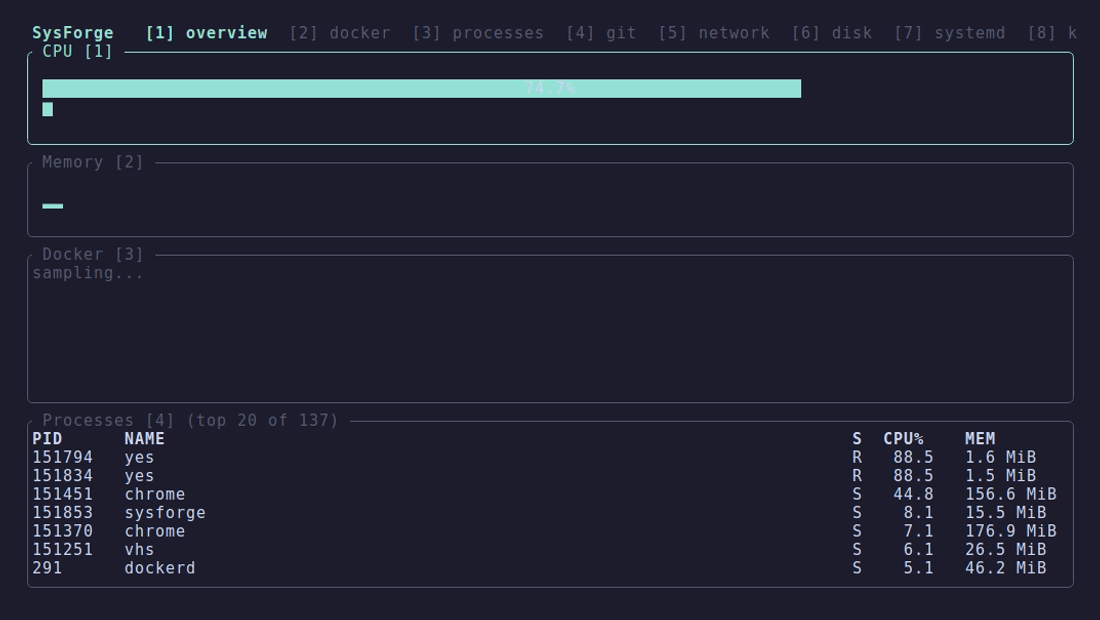Image resolution: width=1100 pixels, height=620 pixels.
Task: Switch to the [7] systemd tab
Action: coord(949,33)
